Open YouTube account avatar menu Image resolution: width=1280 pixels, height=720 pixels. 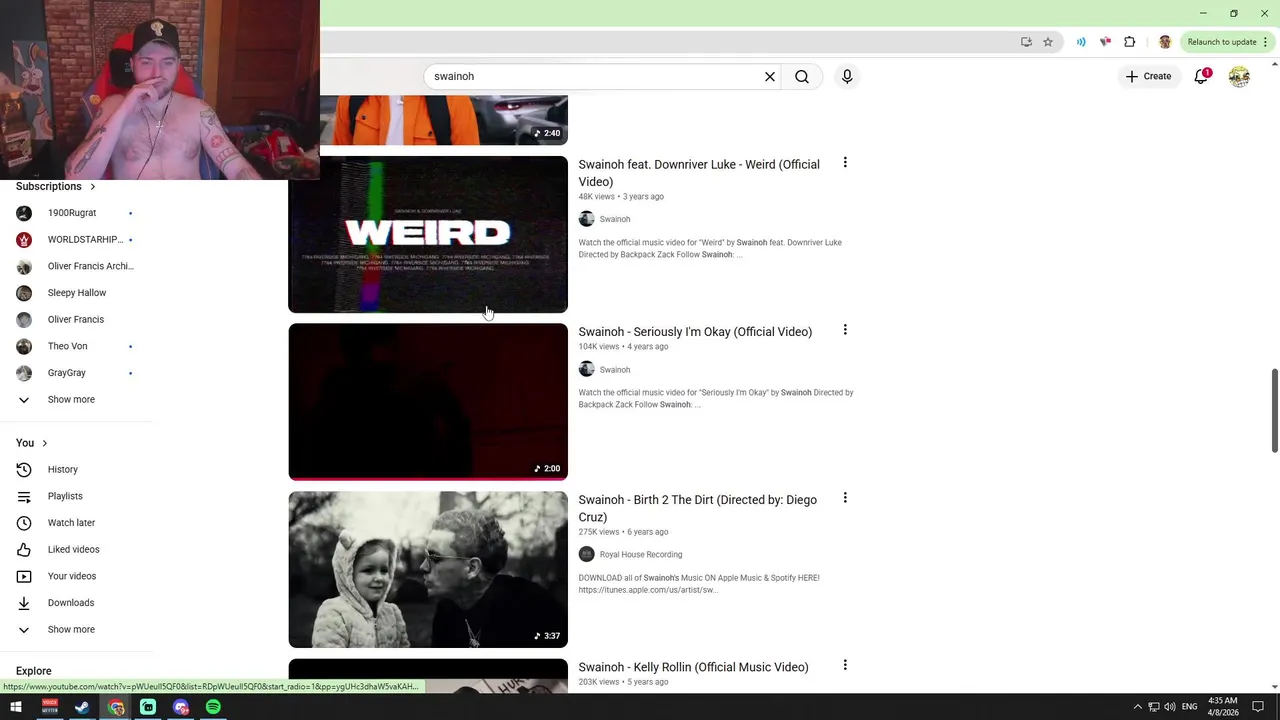1239,76
